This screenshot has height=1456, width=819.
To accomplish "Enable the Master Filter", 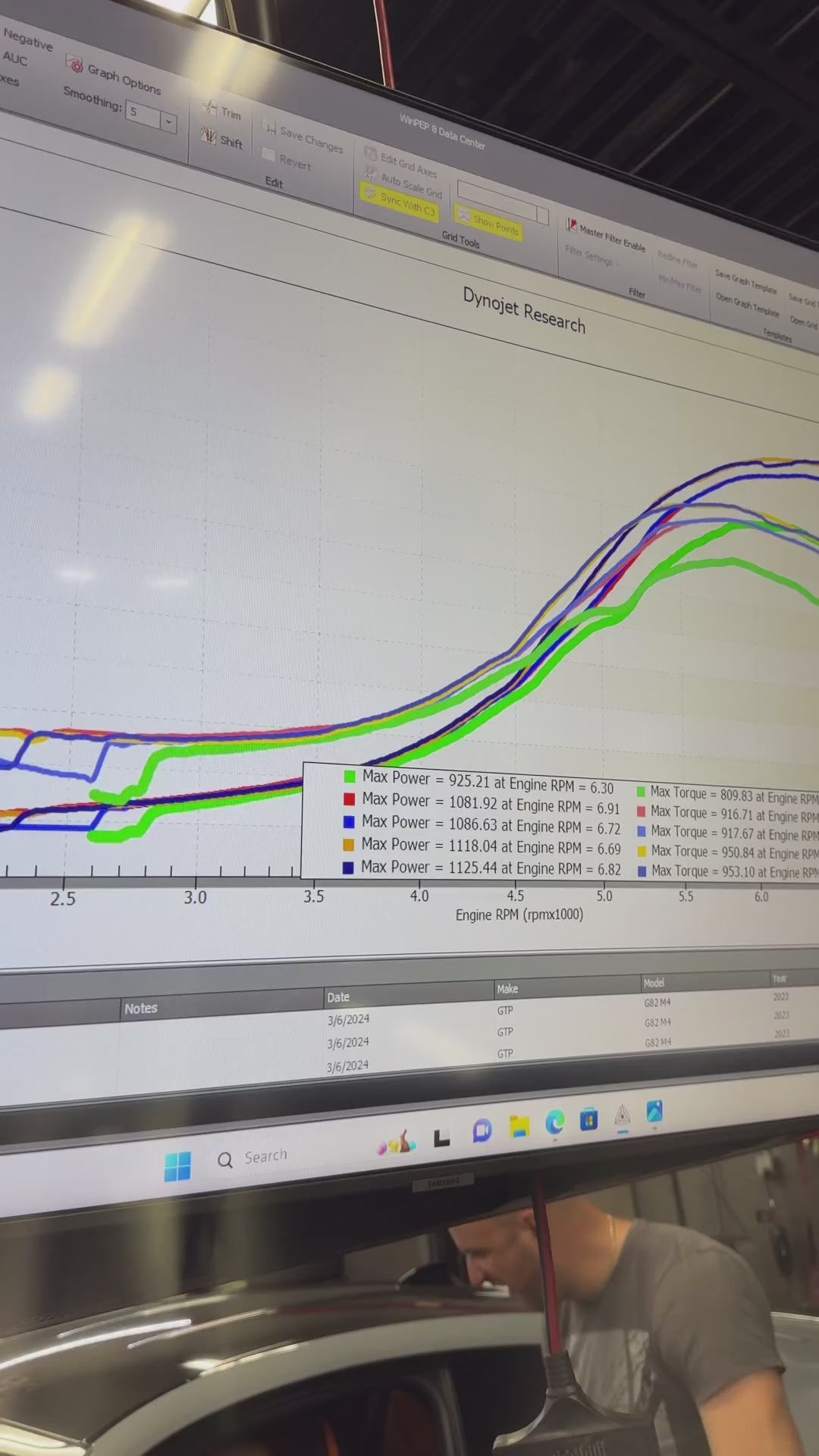I will 607,235.
